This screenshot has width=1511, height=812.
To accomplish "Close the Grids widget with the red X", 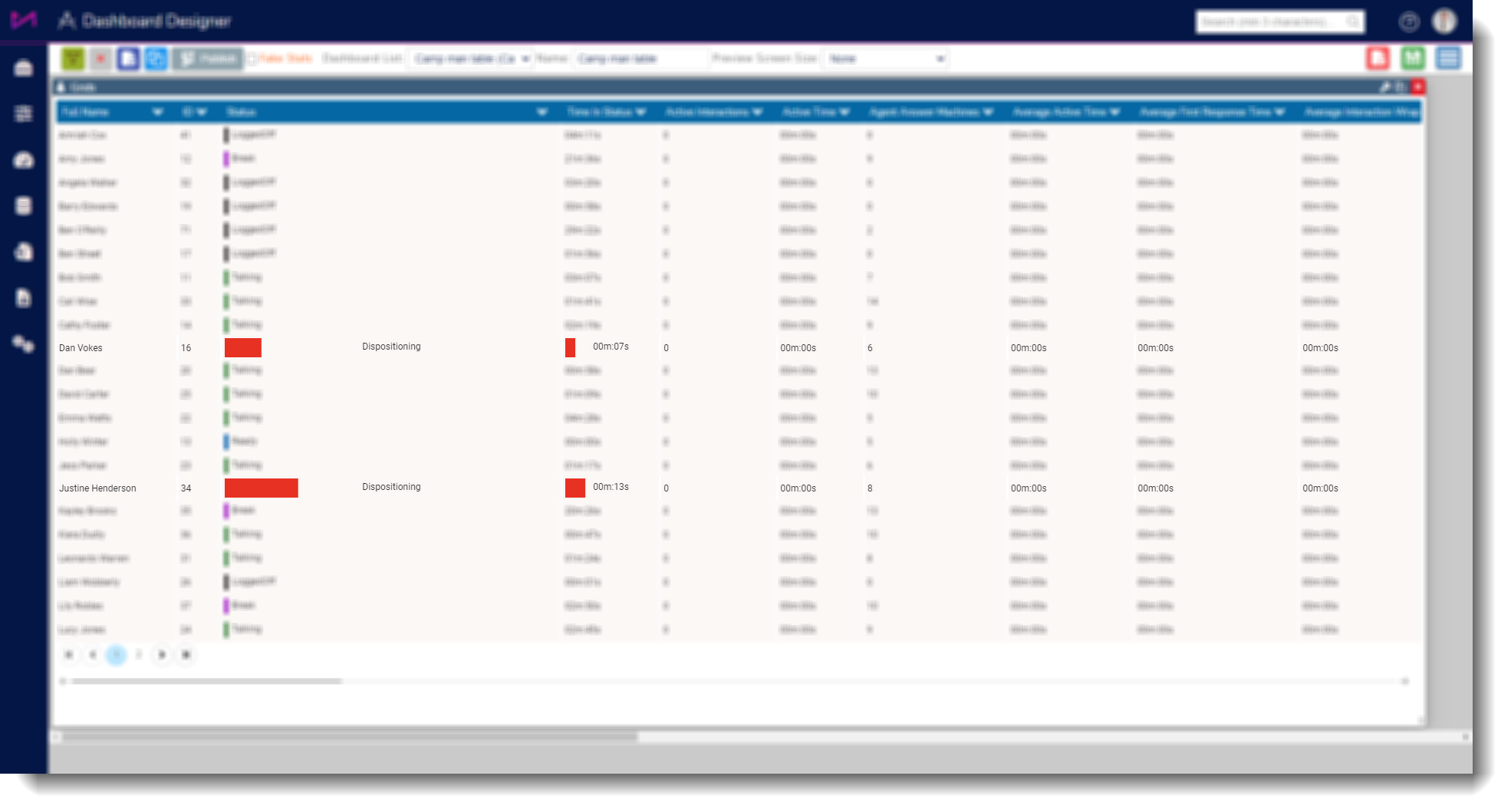I will [x=1418, y=87].
